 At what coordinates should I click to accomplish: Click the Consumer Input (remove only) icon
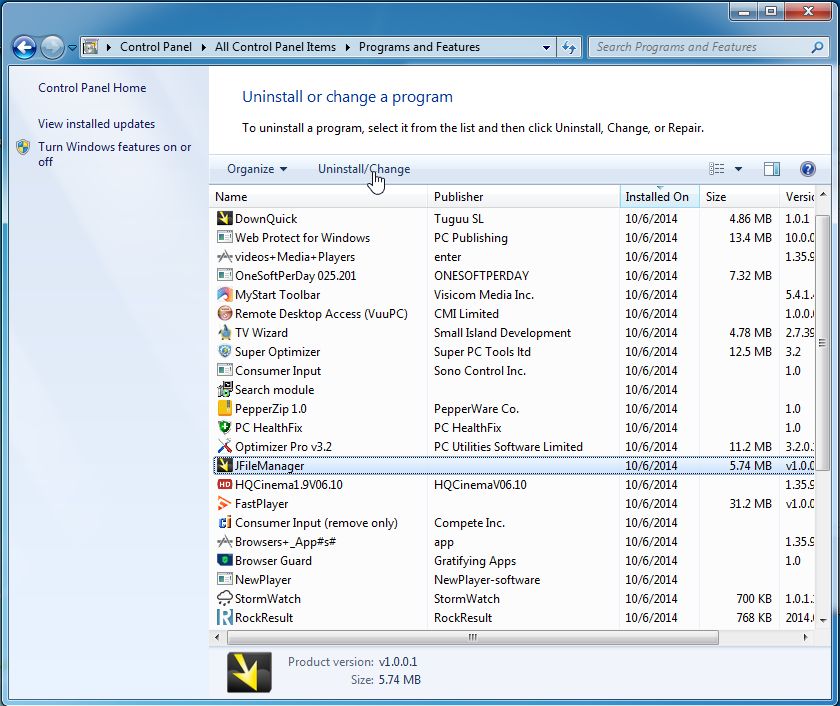point(224,522)
